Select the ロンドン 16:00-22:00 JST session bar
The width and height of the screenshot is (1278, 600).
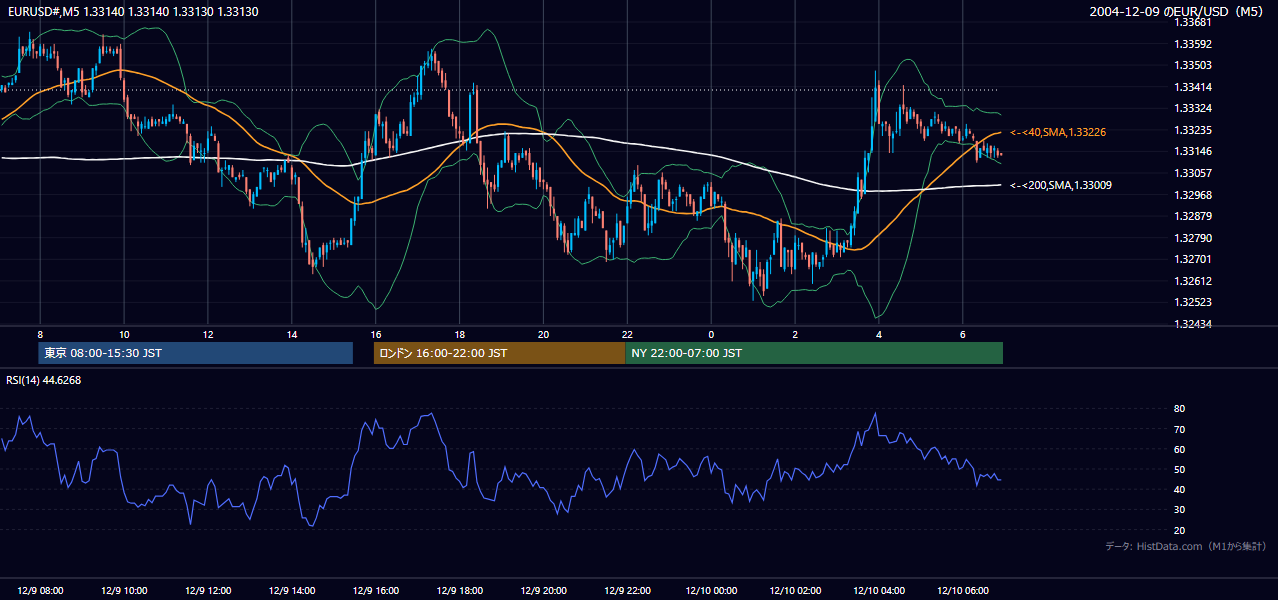click(x=499, y=353)
